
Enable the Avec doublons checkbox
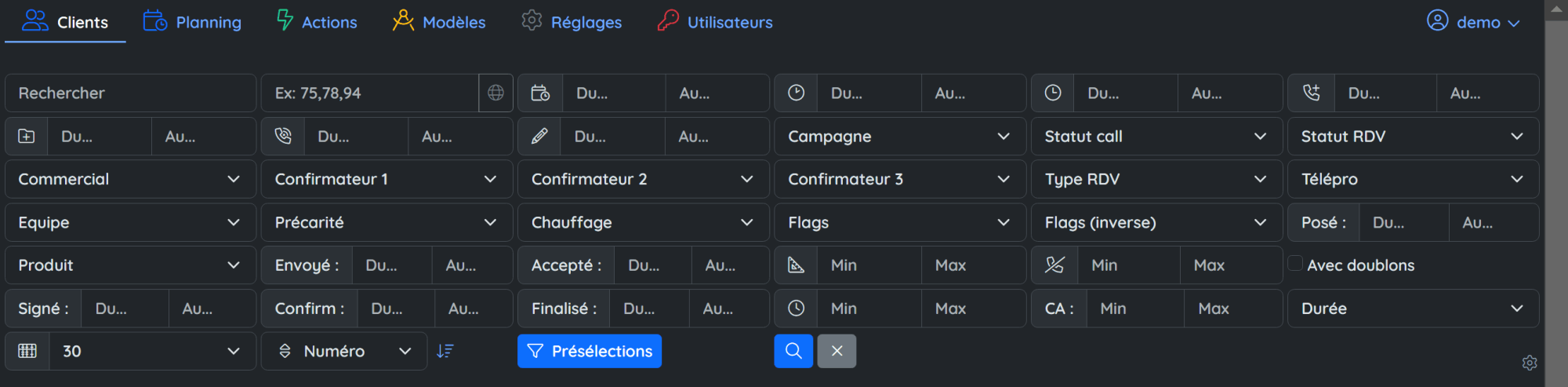[x=1295, y=264]
